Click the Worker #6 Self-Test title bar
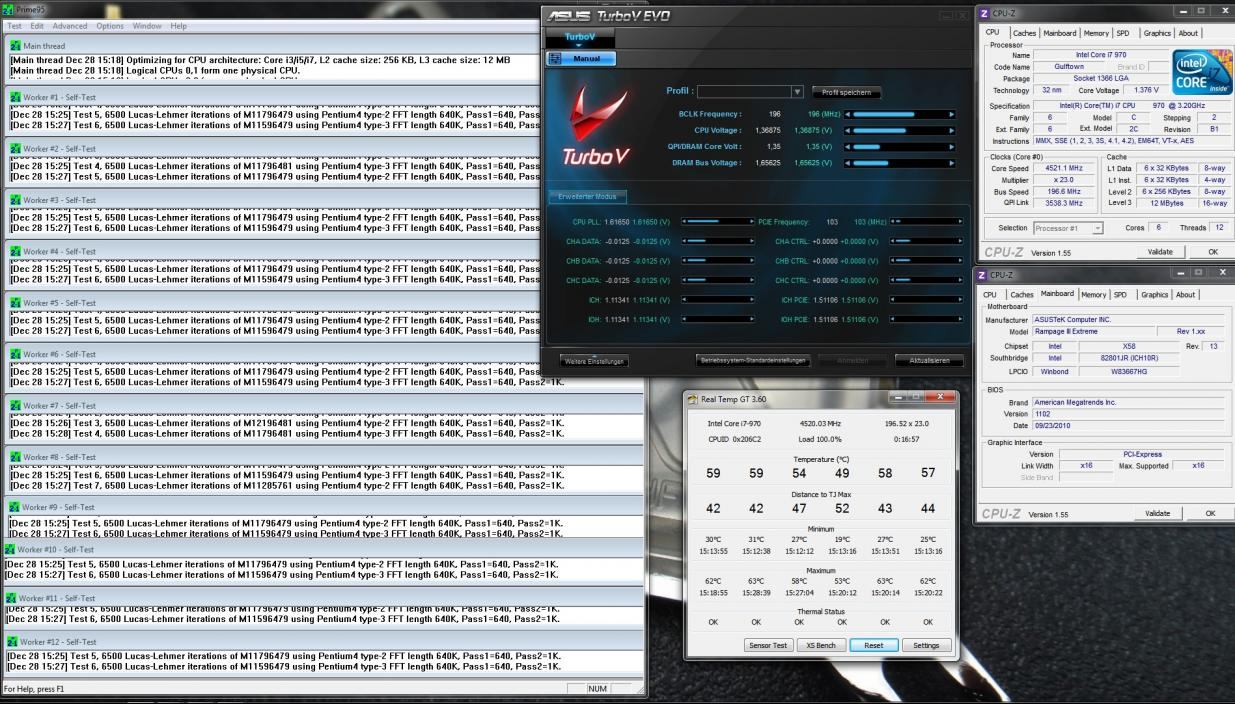The height and width of the screenshot is (704, 1235). click(325, 355)
